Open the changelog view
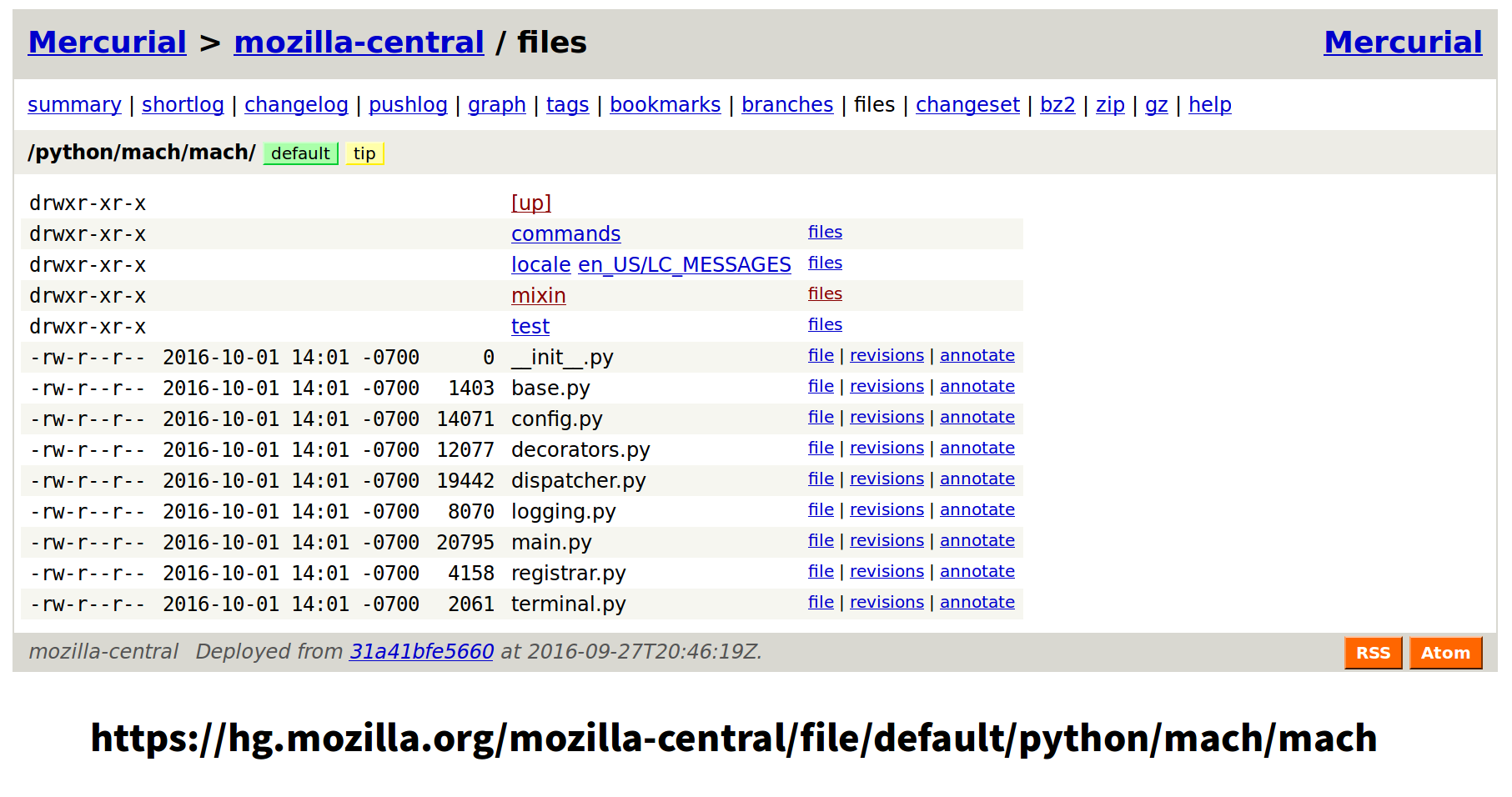 (x=296, y=105)
